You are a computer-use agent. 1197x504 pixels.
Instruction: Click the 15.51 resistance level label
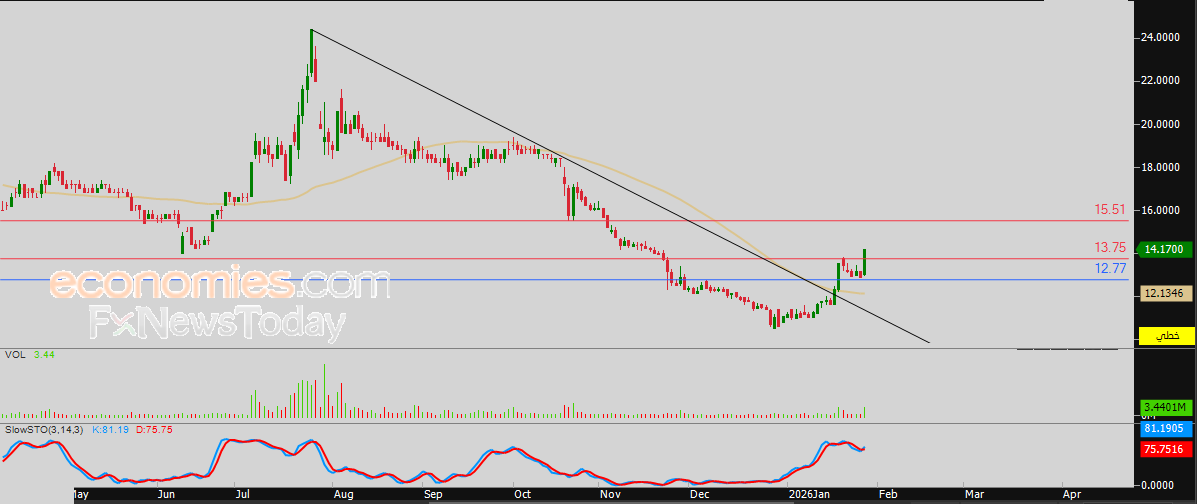pos(1111,210)
